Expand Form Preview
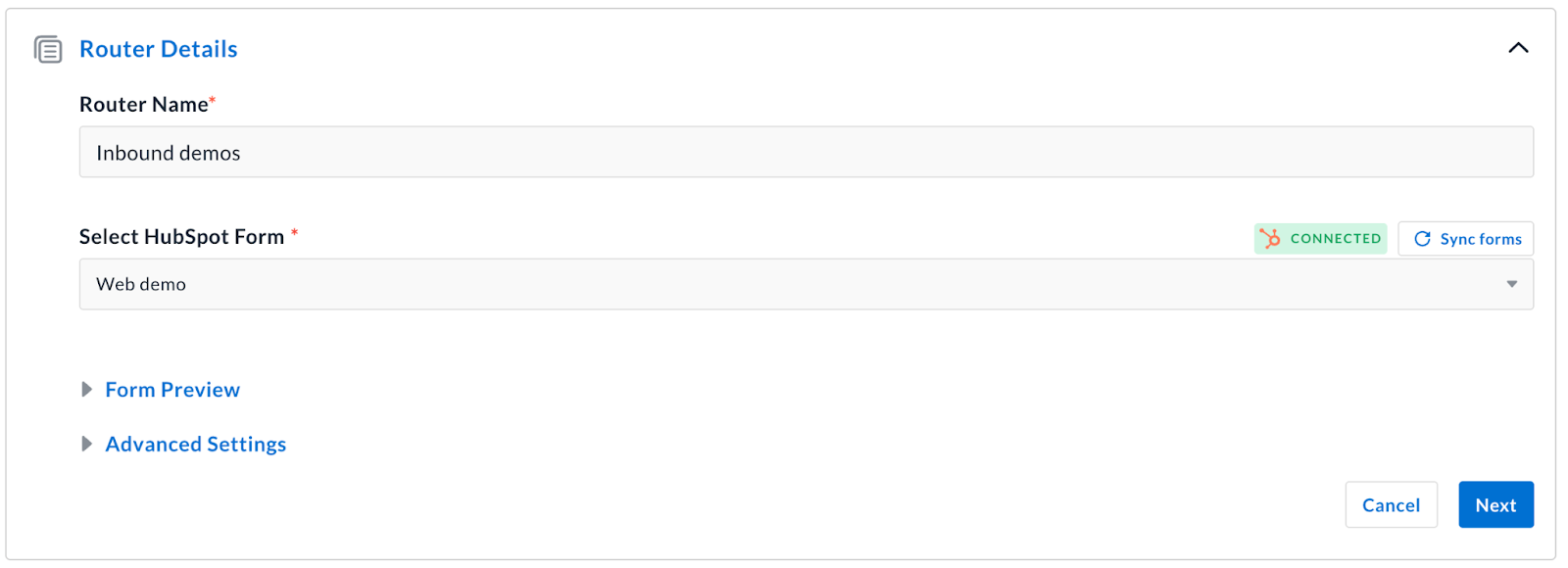 (171, 389)
